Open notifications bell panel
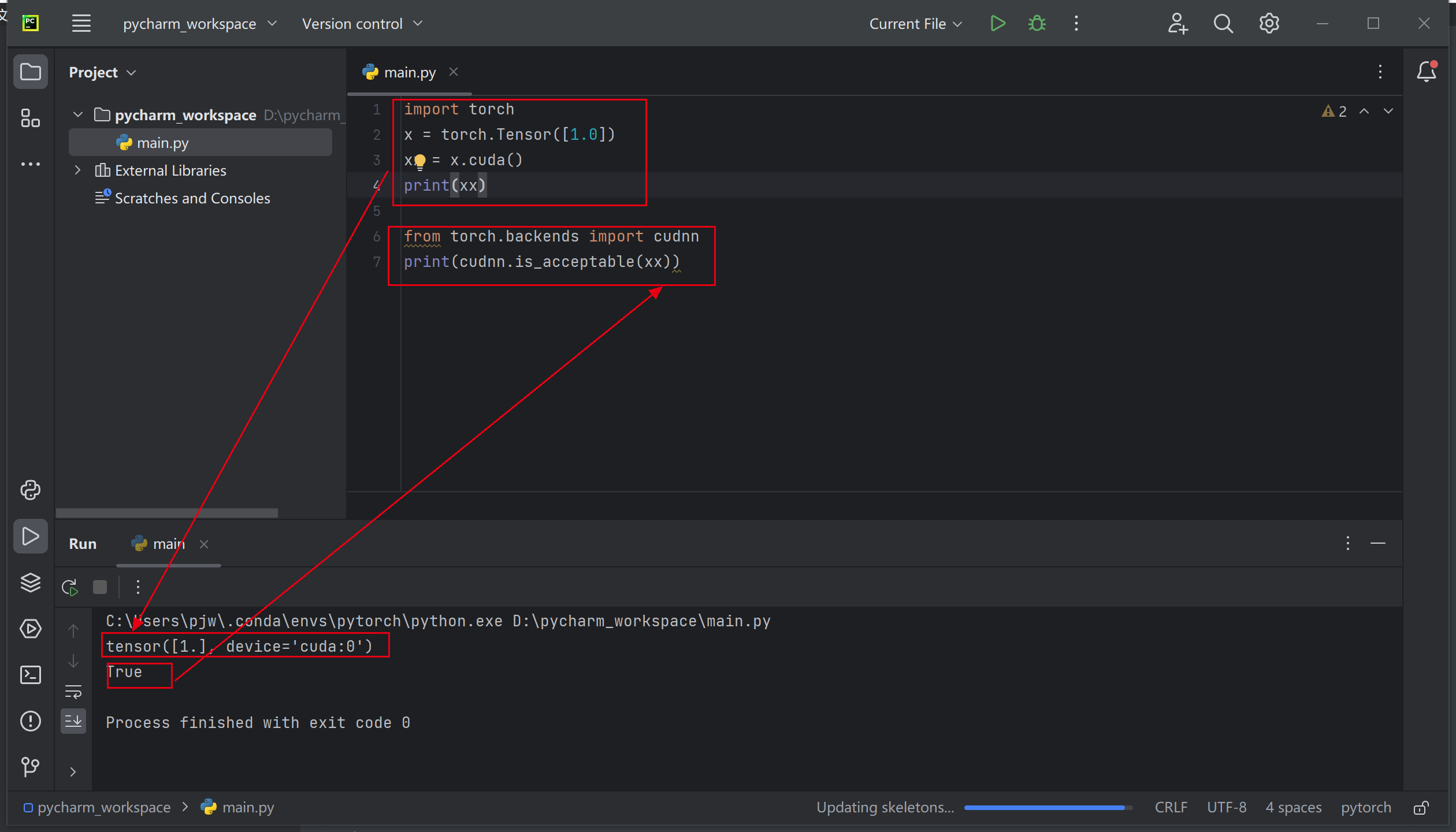Viewport: 1456px width, 832px height. [x=1426, y=72]
